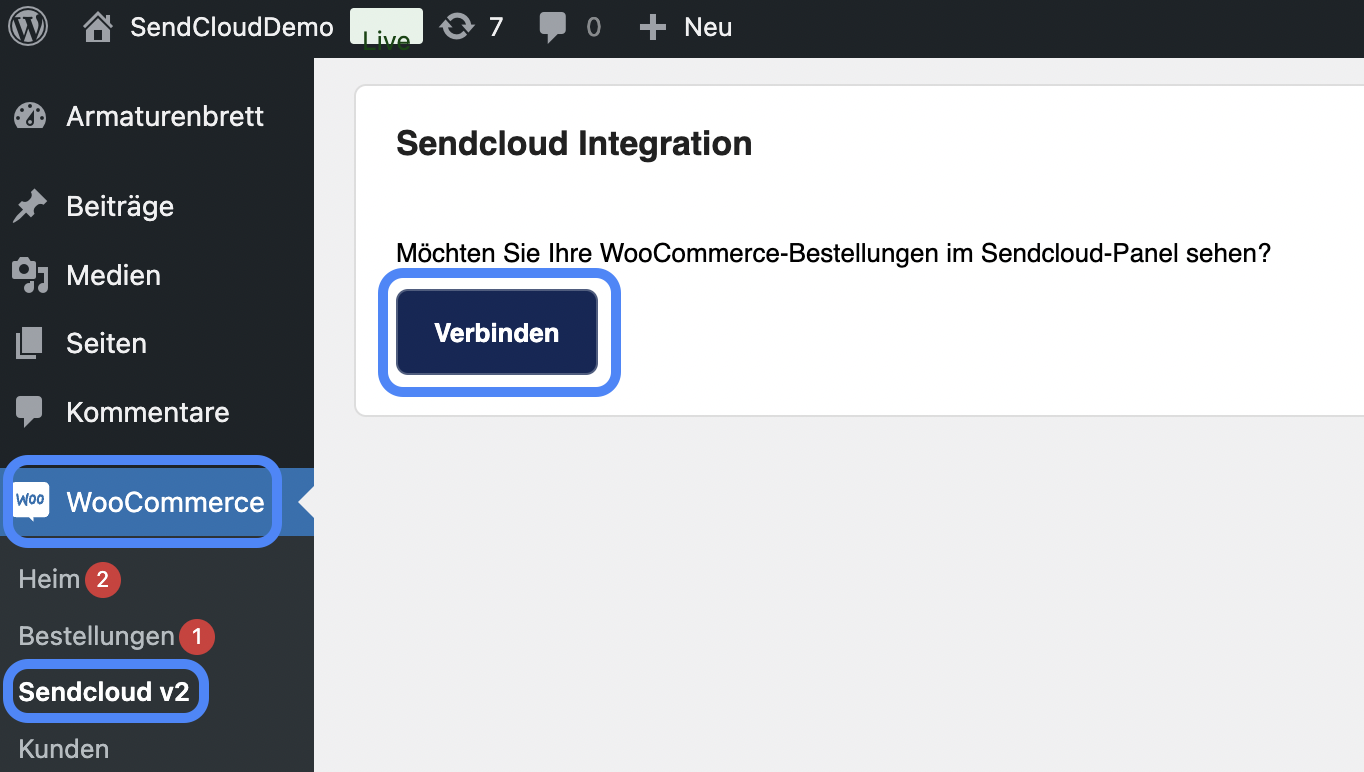Click the plus icon next to Neu
The image size is (1364, 772).
(x=652, y=27)
